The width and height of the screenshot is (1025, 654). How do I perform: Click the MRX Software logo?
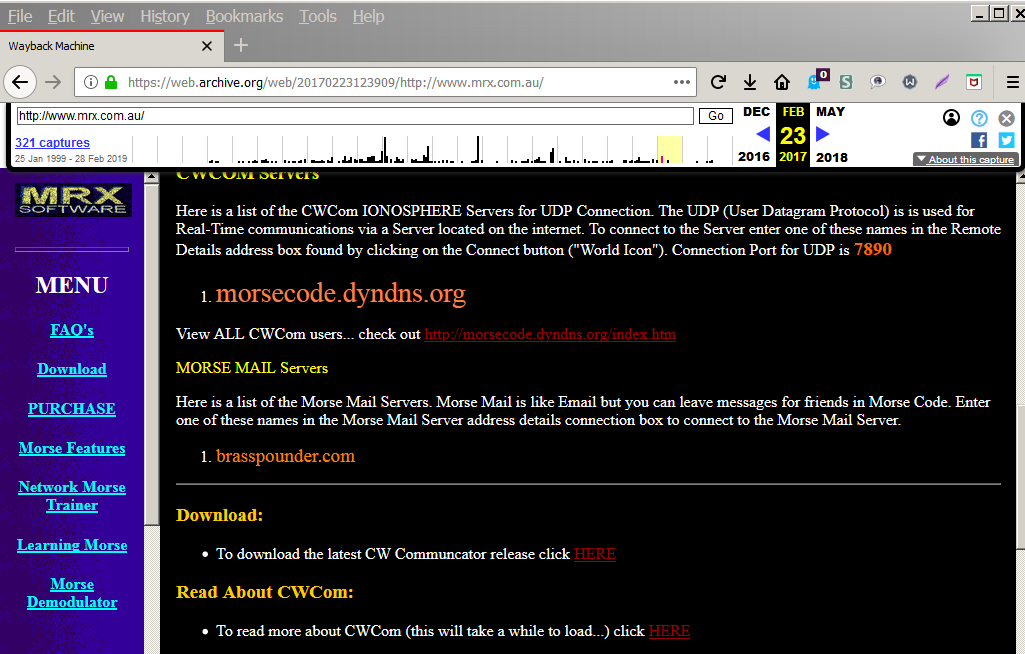coord(73,199)
